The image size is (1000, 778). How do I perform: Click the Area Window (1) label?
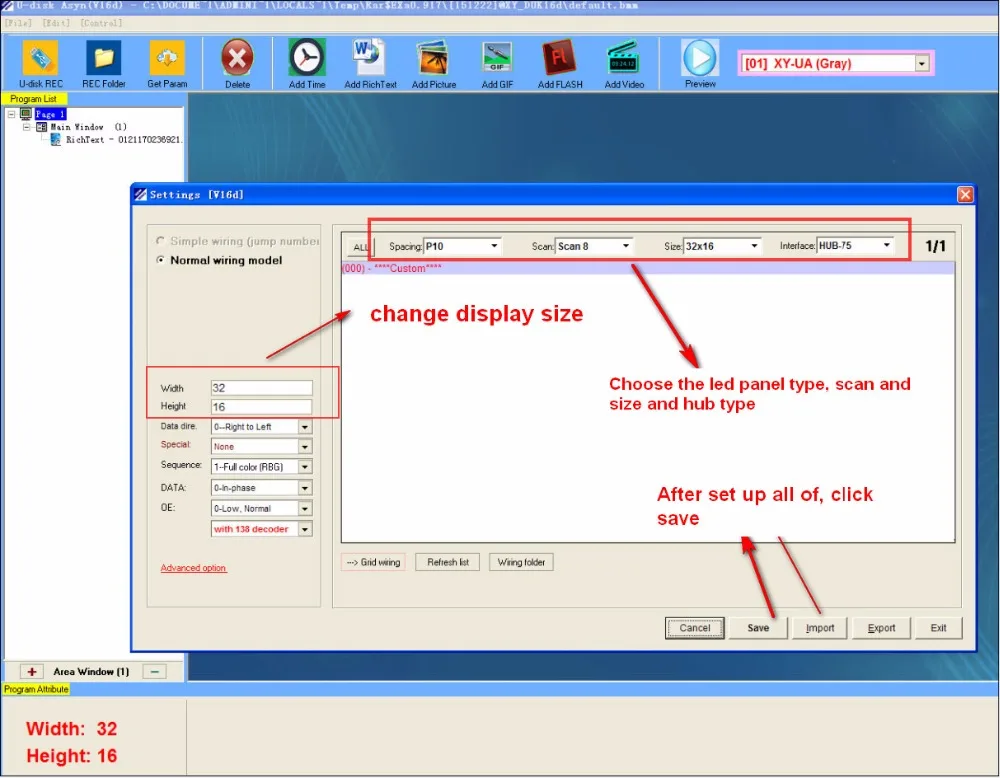pos(91,672)
